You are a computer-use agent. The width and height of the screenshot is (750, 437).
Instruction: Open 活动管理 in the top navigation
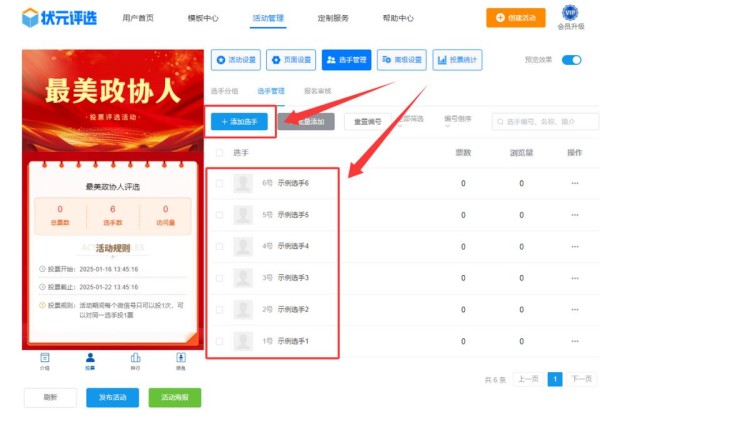coord(267,18)
